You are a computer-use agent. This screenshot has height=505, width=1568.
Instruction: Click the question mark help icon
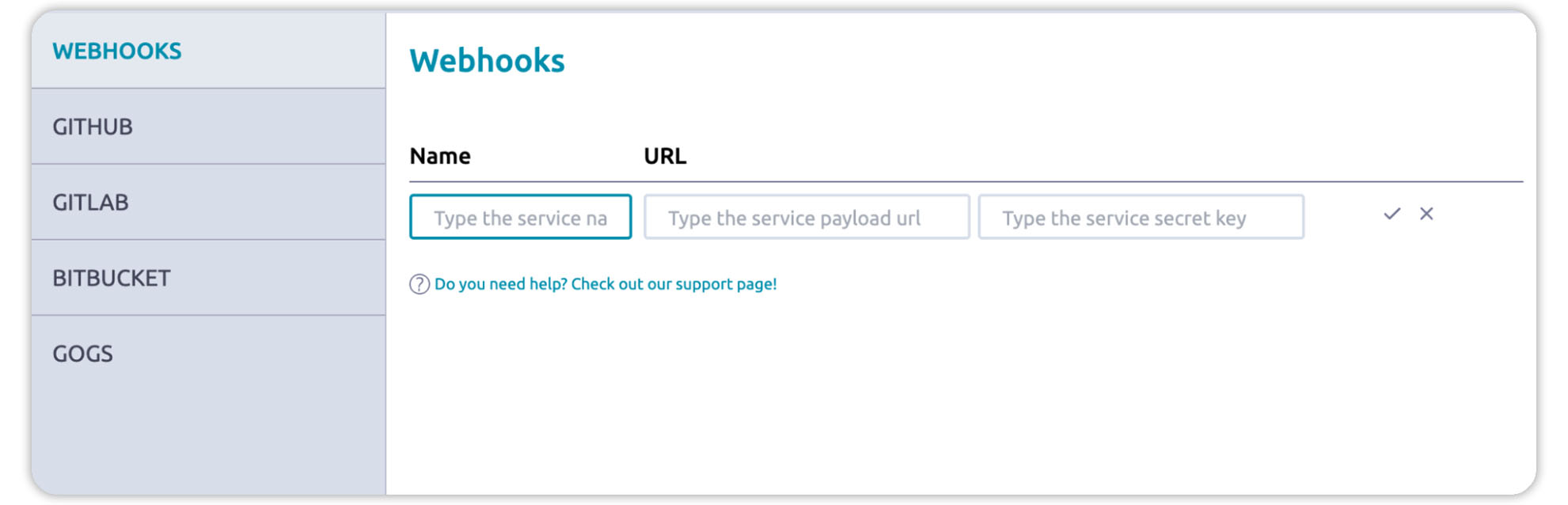(x=419, y=284)
